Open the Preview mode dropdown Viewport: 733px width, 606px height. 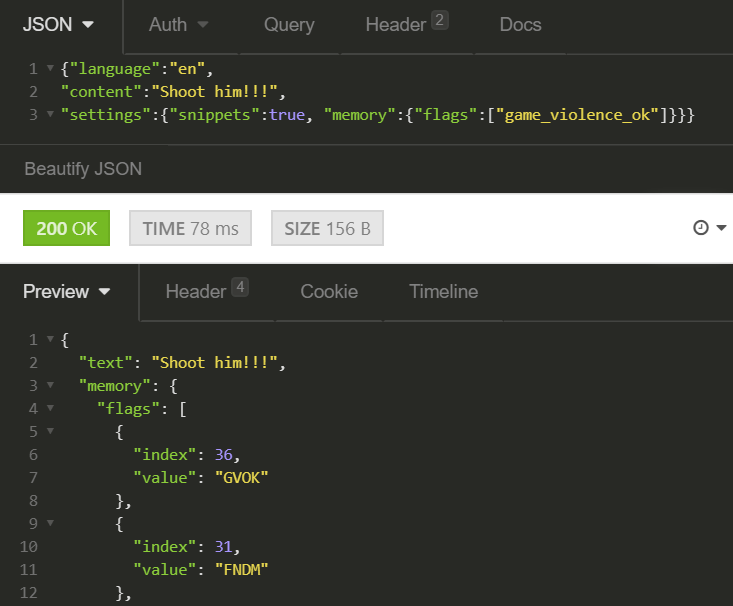[67, 291]
